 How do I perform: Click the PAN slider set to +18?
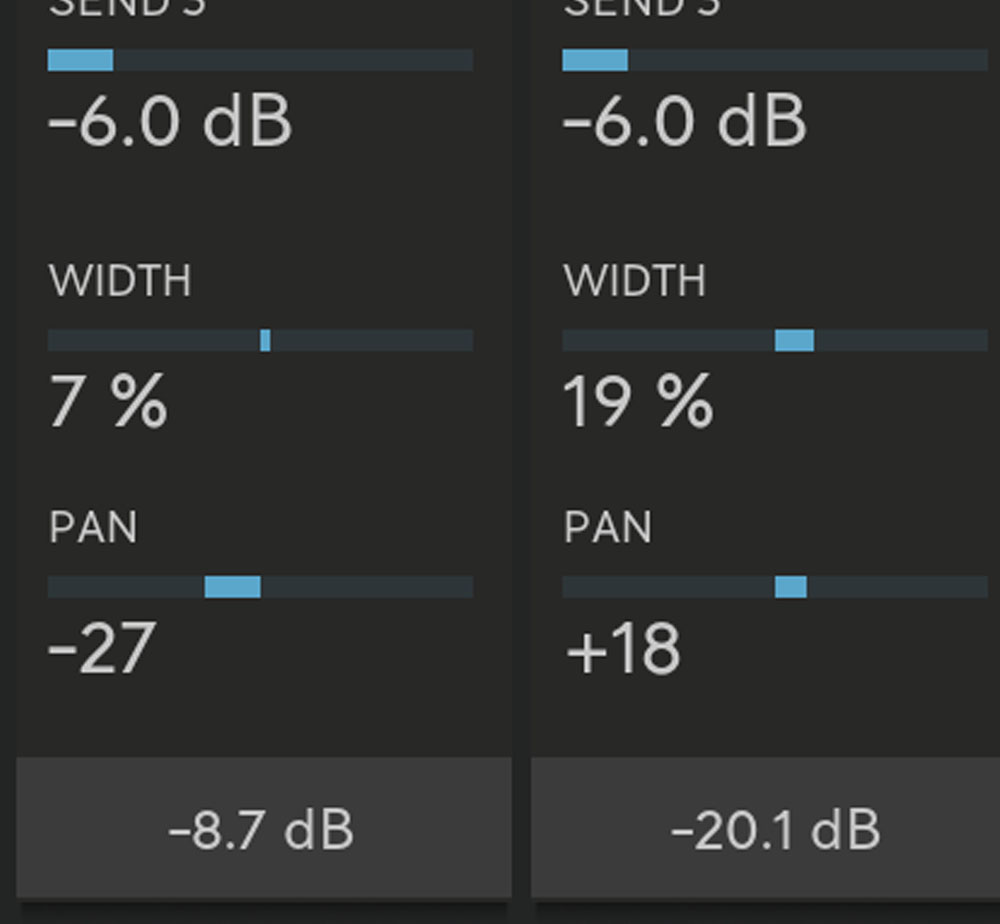(x=775, y=587)
